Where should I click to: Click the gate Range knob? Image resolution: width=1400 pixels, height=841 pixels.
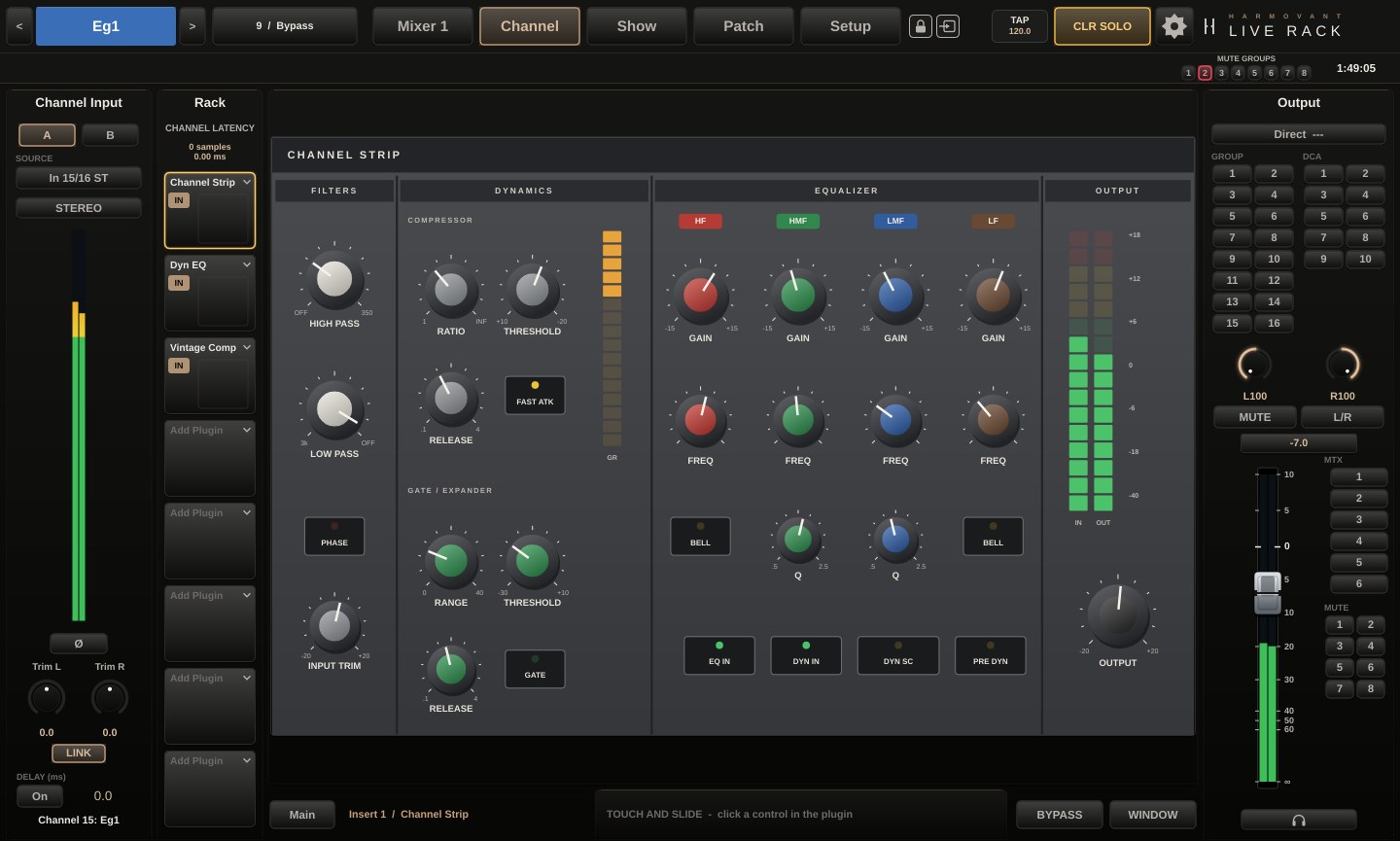pyautogui.click(x=451, y=560)
